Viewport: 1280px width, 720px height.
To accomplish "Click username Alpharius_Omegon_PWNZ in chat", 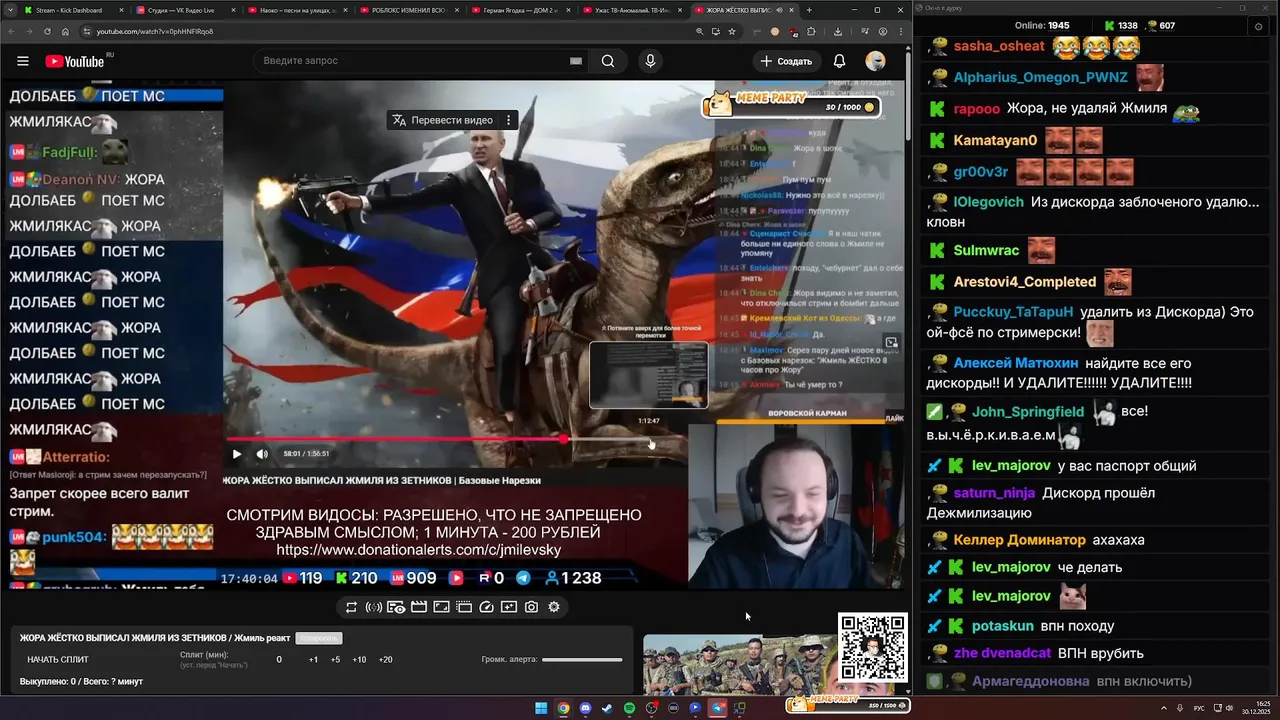I will click(x=1040, y=77).
